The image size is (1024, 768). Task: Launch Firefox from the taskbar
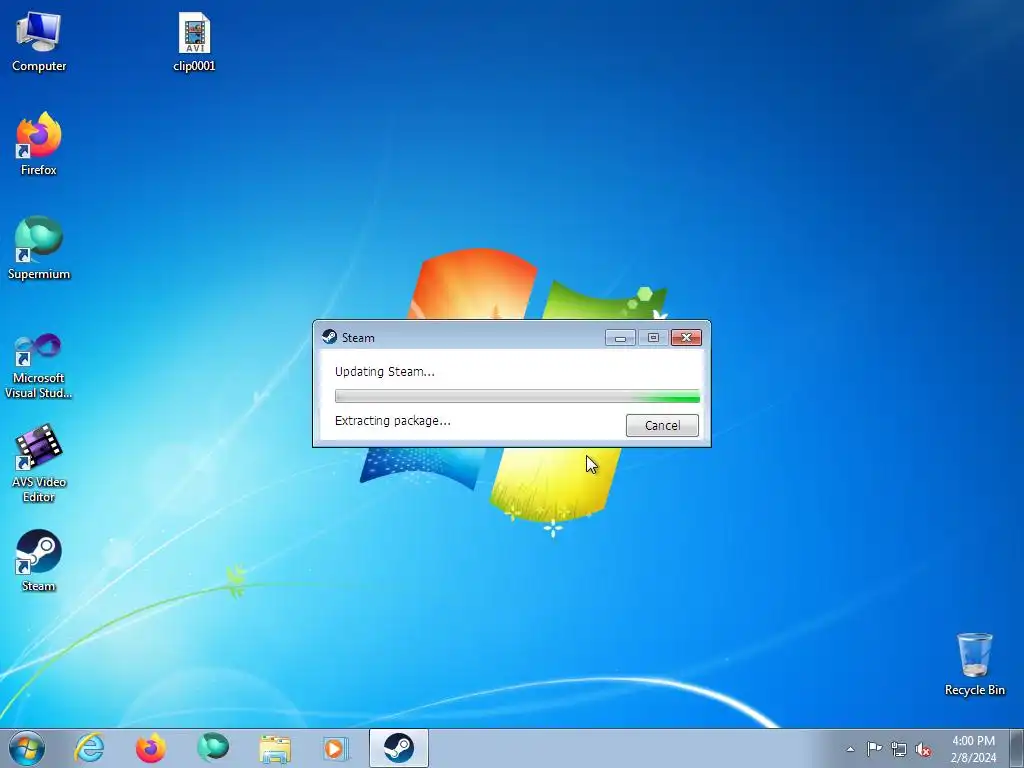pos(150,748)
